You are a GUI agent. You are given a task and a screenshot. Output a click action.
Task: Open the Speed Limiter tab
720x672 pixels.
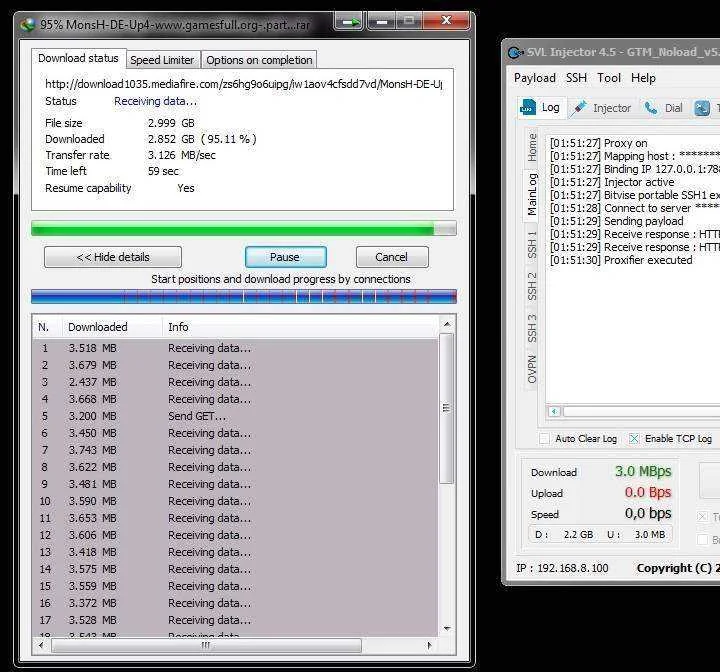point(162,60)
